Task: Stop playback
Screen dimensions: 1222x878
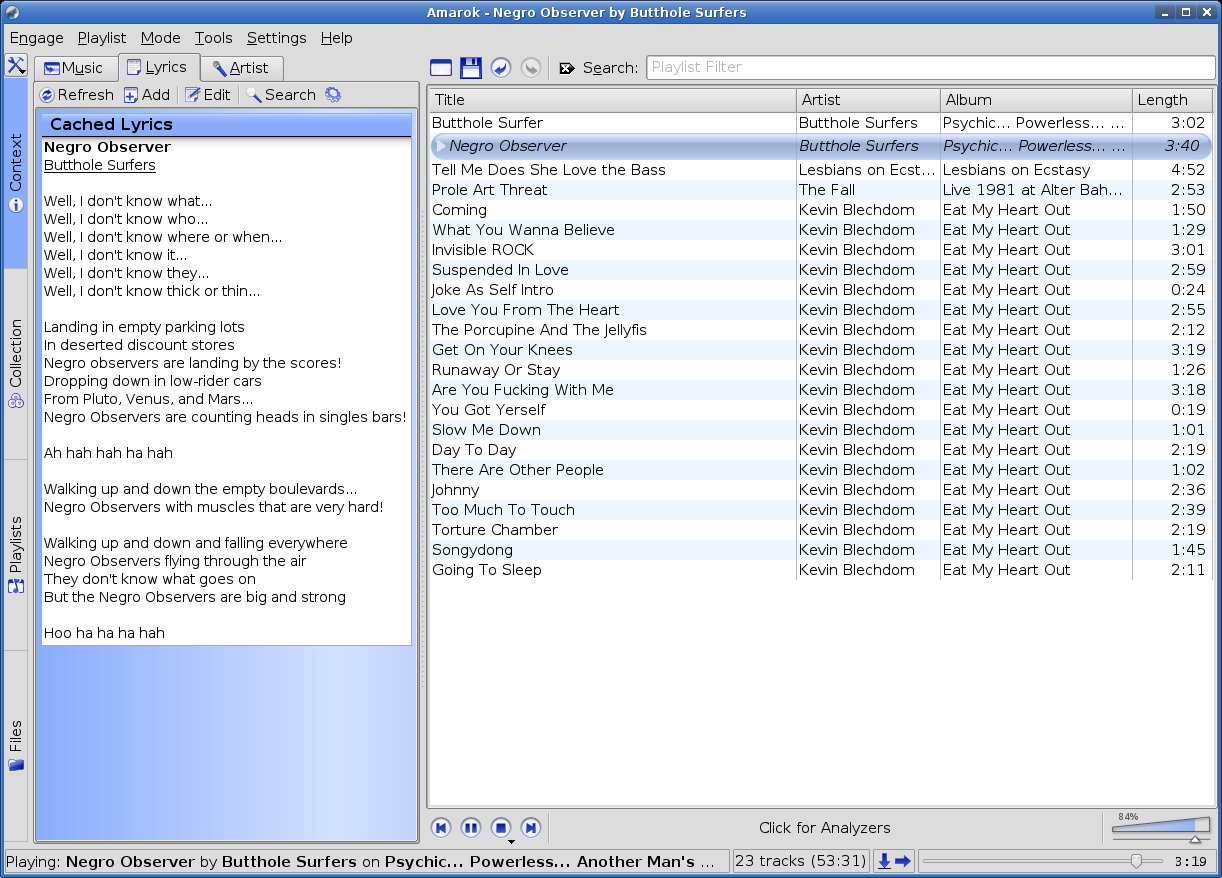Action: coord(501,827)
